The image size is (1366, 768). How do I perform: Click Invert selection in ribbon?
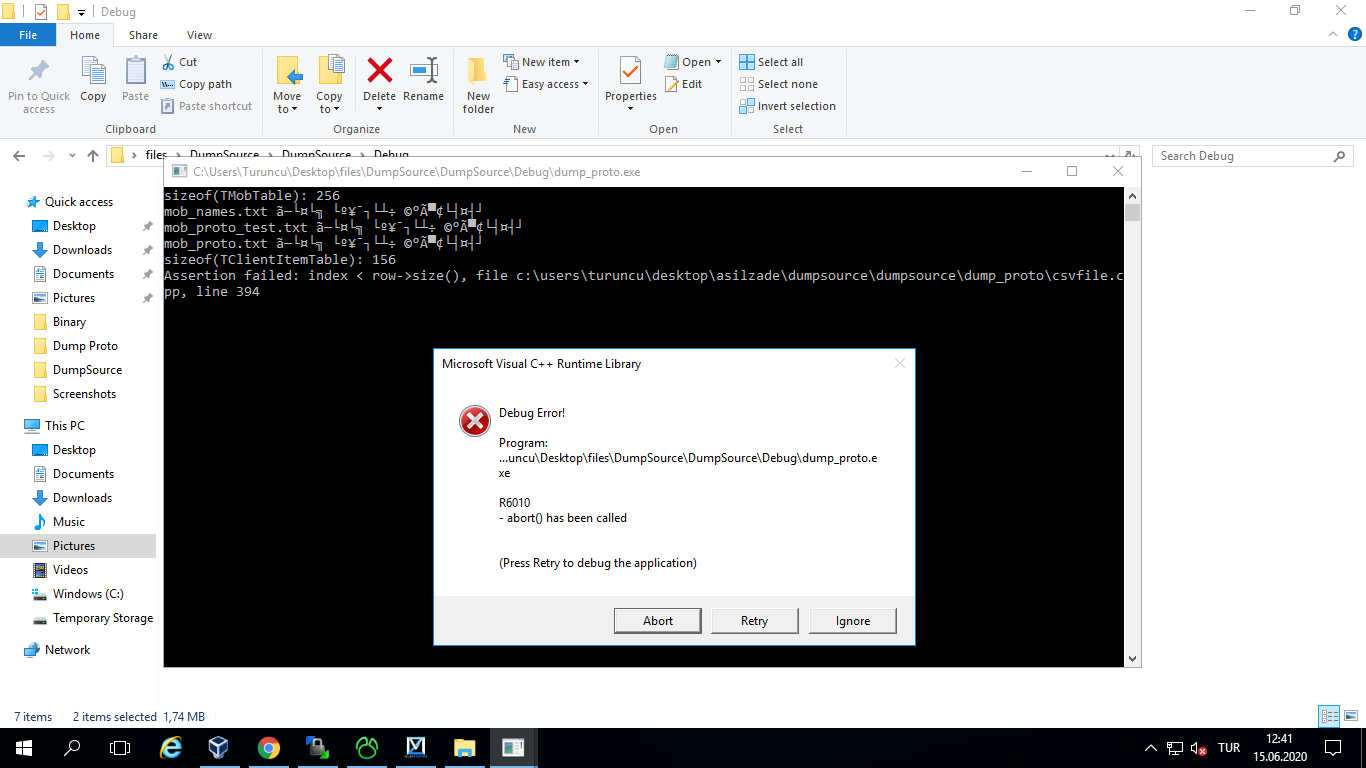787,106
